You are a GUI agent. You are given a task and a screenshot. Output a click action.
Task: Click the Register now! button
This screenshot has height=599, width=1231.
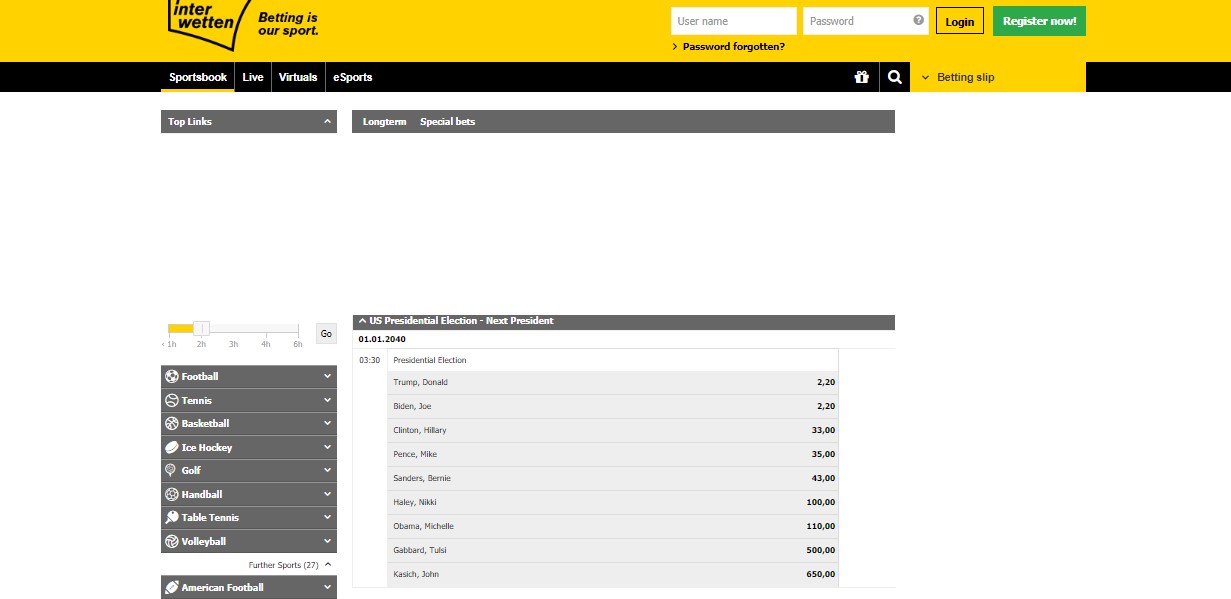tap(1039, 21)
